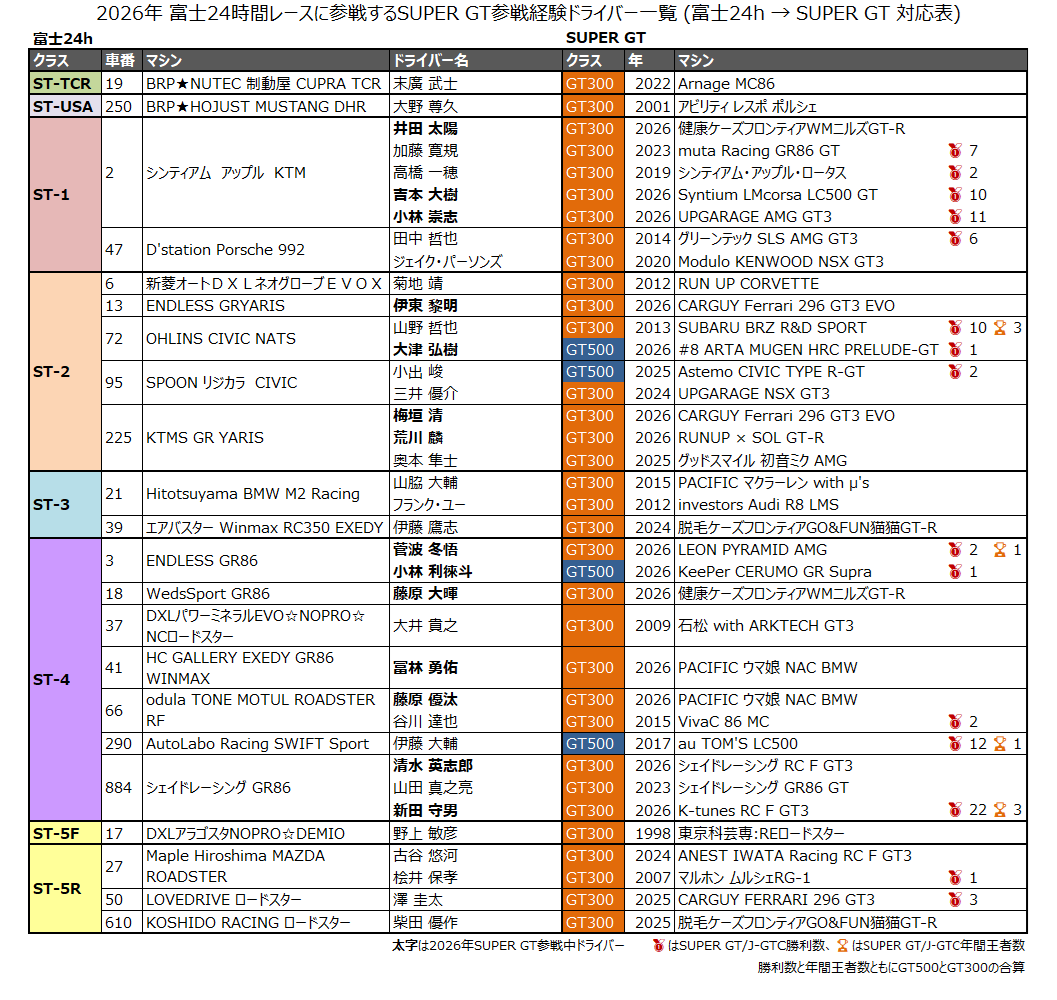Click the medal icon beside グリーンテック SLS AMG GT3
The width and height of the screenshot is (1057, 1000).
pyautogui.click(x=955, y=239)
